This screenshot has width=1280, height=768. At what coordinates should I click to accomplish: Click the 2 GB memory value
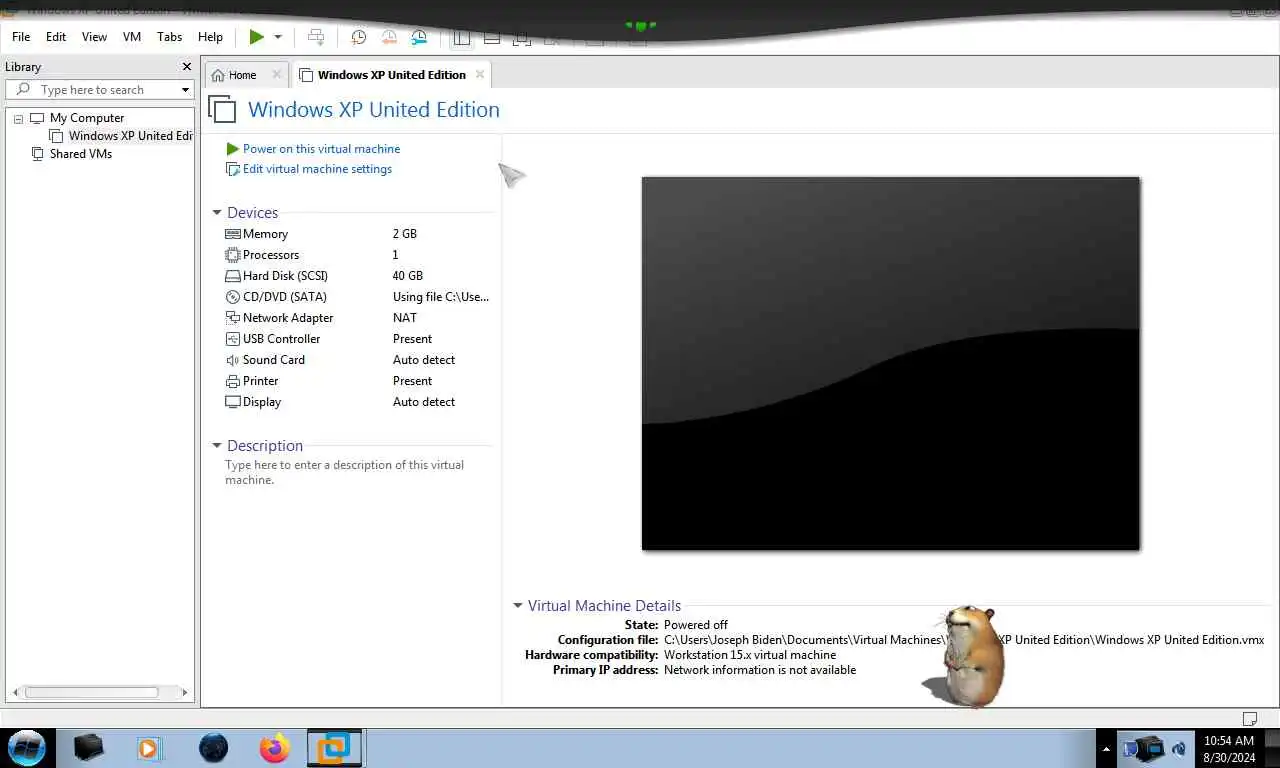[x=405, y=234]
